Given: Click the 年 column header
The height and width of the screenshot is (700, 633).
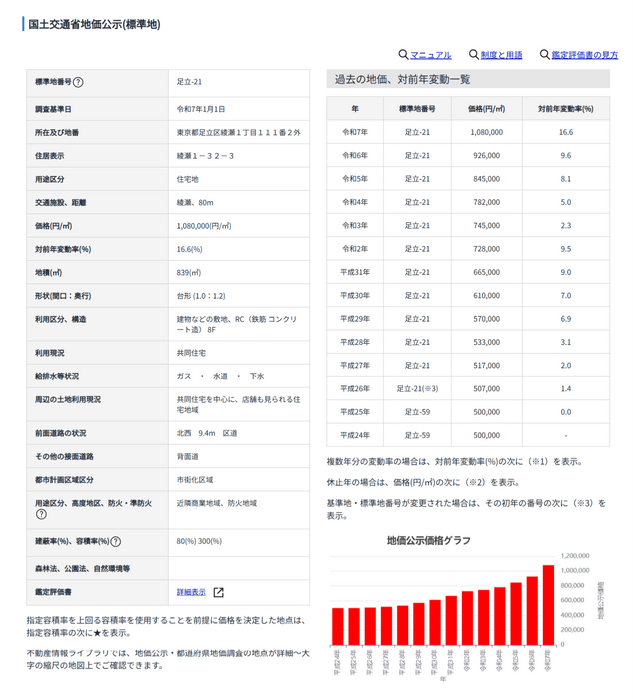Looking at the screenshot, I should pyautogui.click(x=355, y=108).
